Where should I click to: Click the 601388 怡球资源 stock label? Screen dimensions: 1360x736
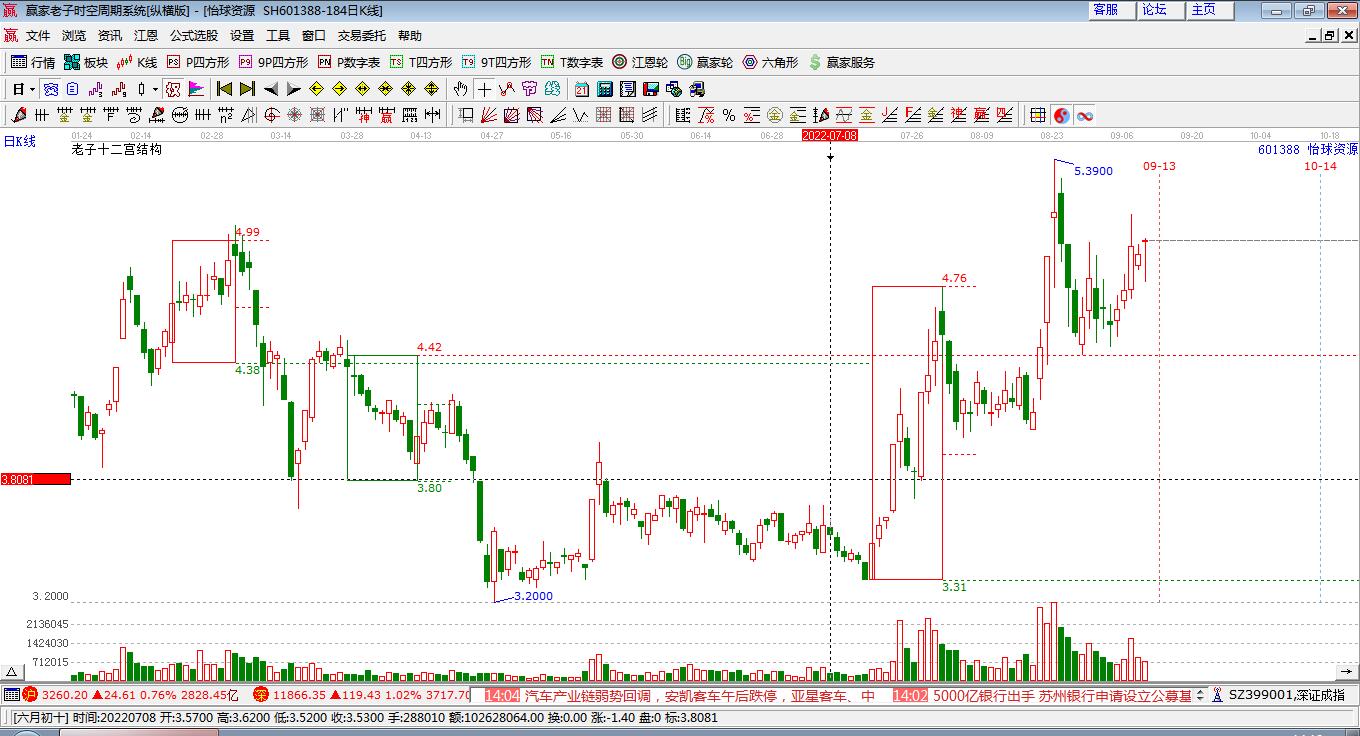tap(1307, 150)
